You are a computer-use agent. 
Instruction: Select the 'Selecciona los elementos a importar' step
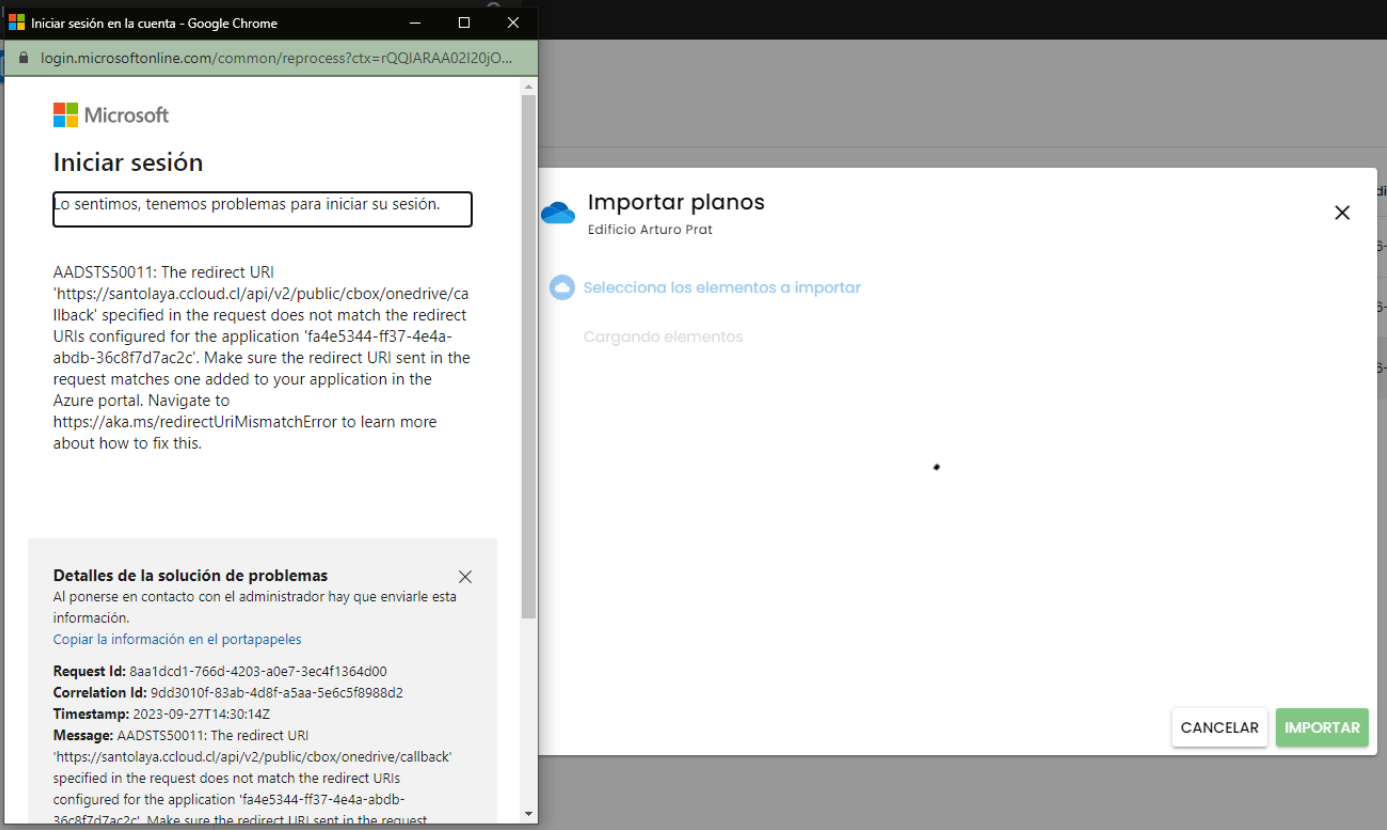click(722, 288)
